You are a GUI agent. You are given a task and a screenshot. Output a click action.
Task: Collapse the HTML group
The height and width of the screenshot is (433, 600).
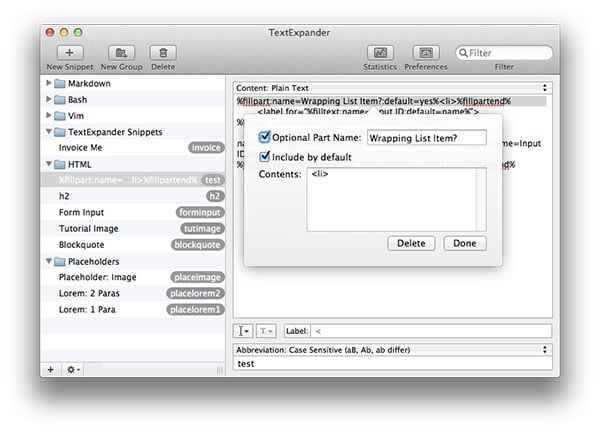(50, 164)
